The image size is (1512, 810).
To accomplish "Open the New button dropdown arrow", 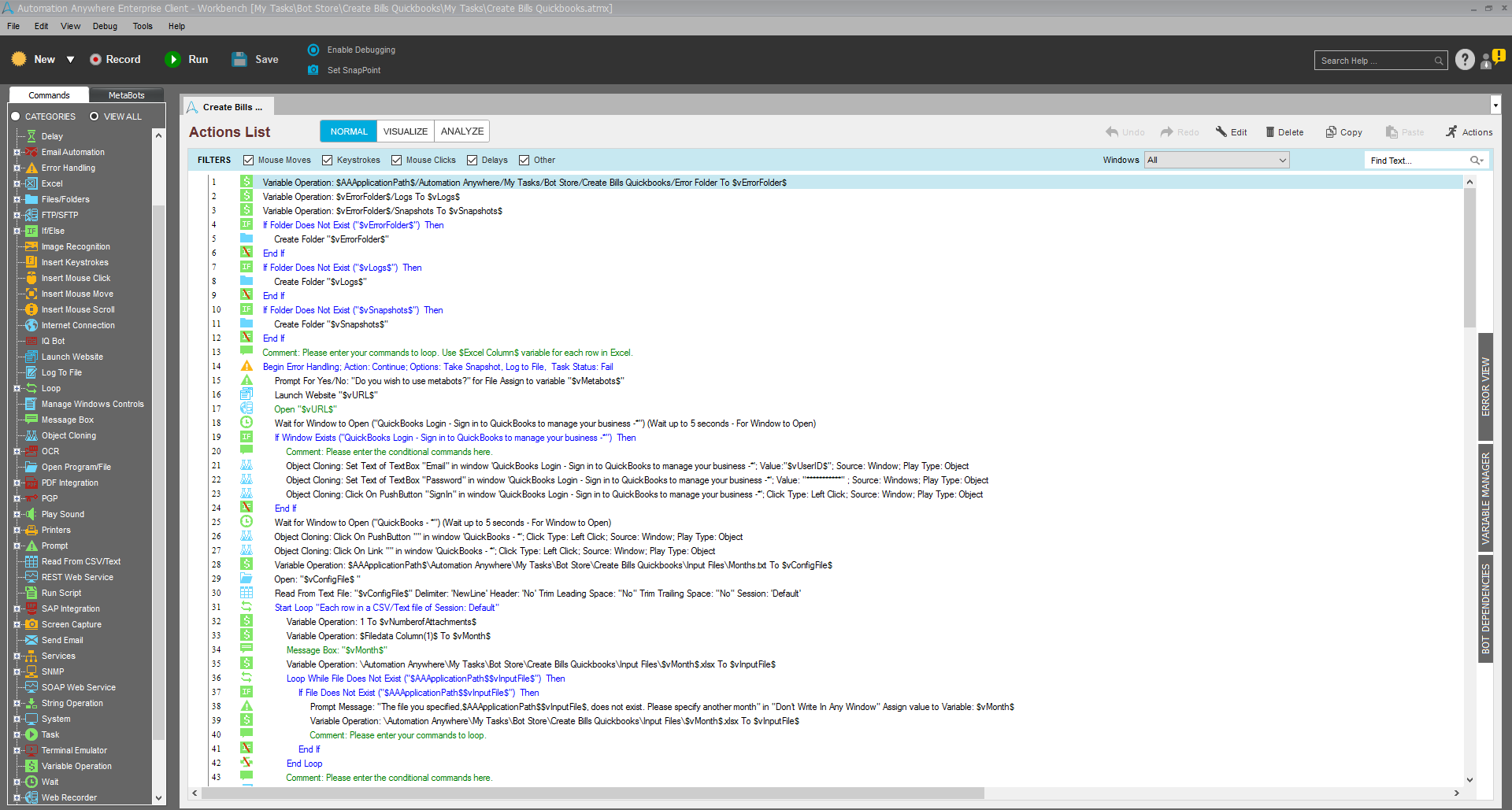I will 70,60.
